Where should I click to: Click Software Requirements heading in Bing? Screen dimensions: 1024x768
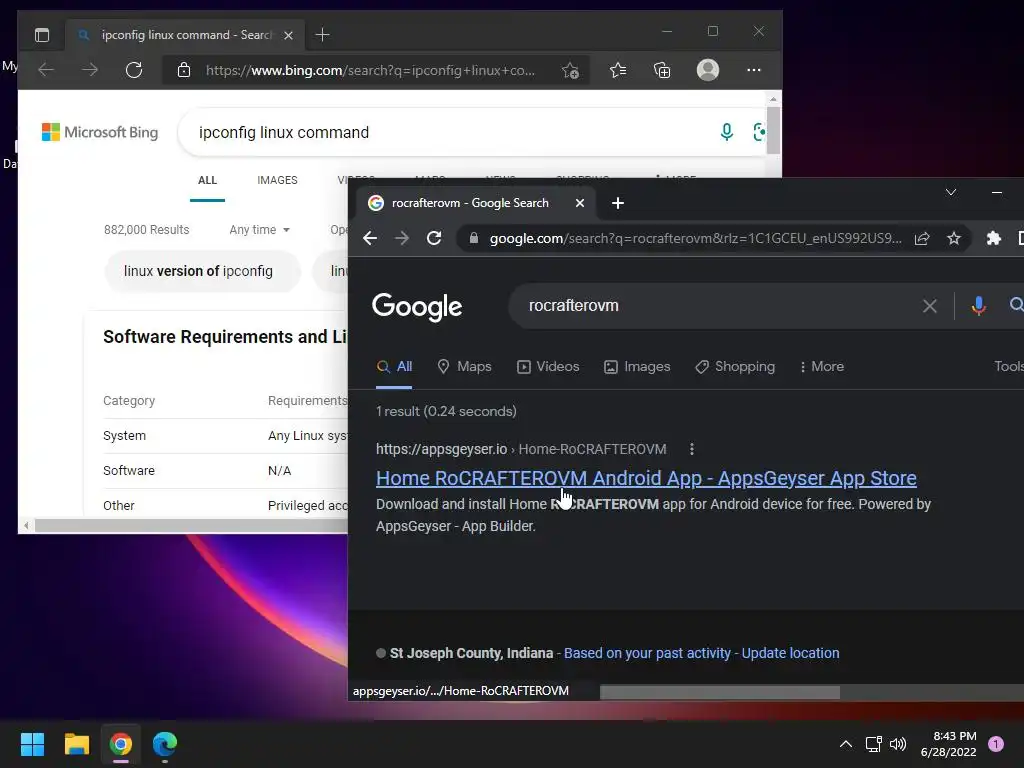point(225,337)
